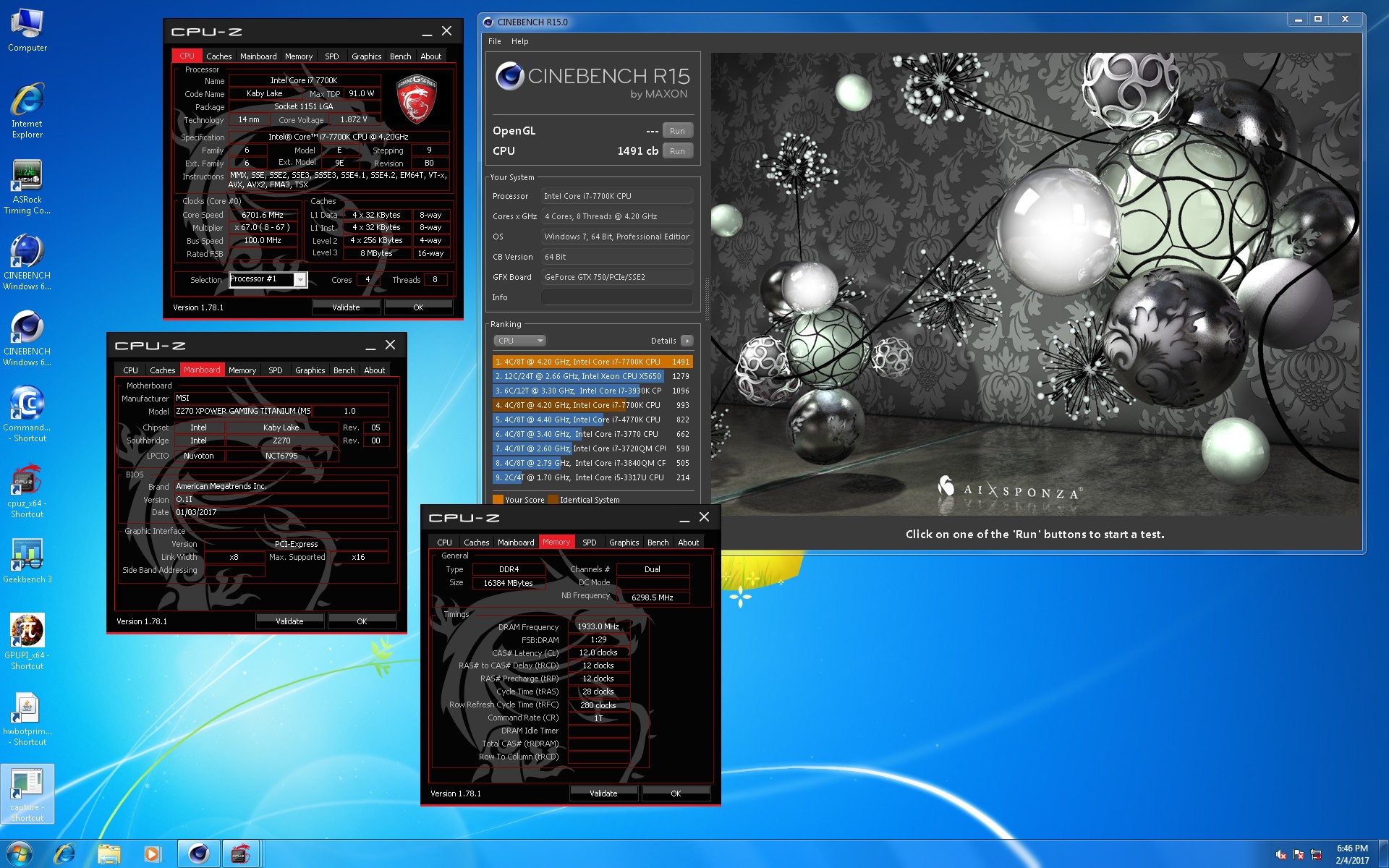
Task: Click the Core Speed 6701.6 MHz value
Action: 263,215
